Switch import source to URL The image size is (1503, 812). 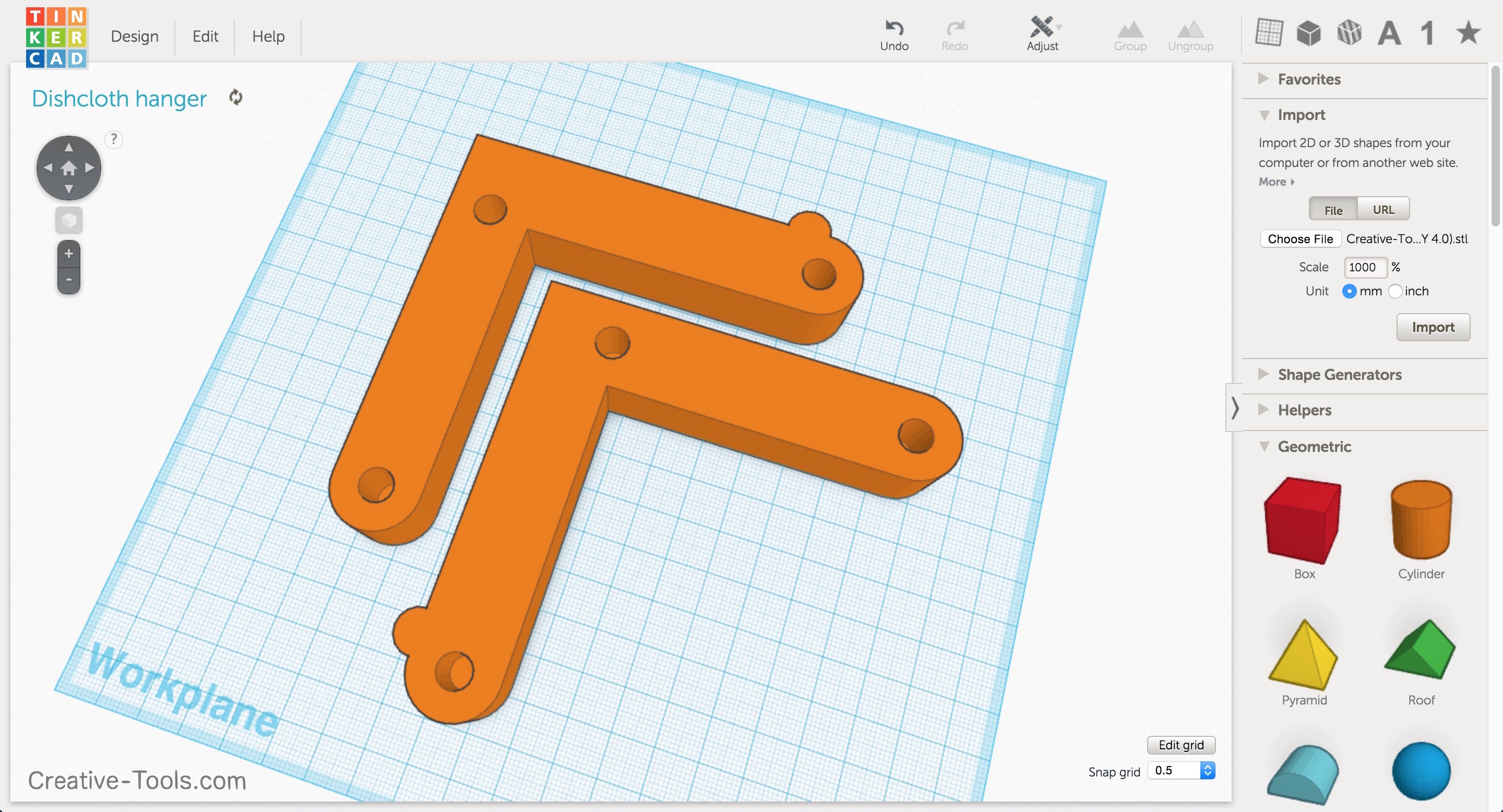pos(1383,209)
